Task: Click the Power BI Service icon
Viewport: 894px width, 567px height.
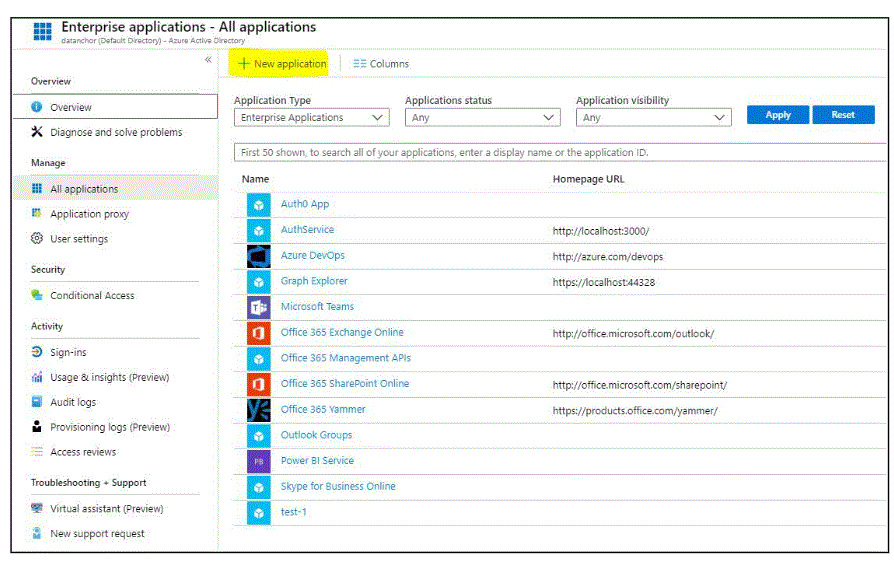Action: point(259,462)
